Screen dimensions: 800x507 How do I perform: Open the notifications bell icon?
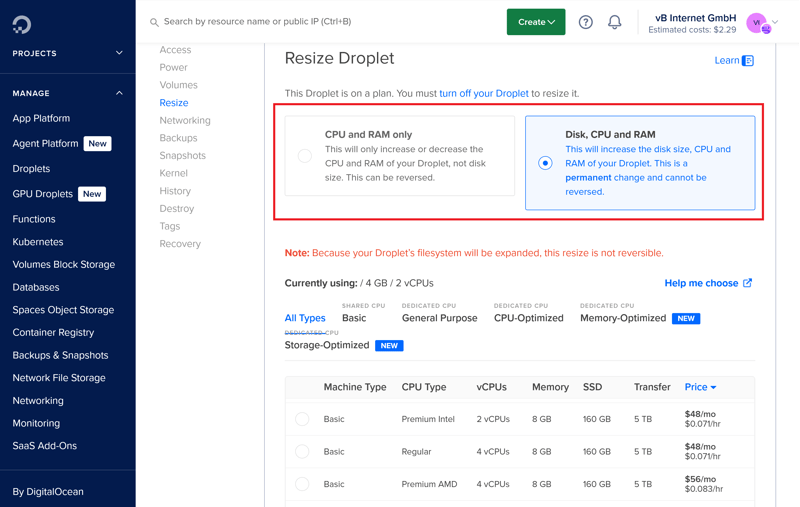(x=615, y=22)
